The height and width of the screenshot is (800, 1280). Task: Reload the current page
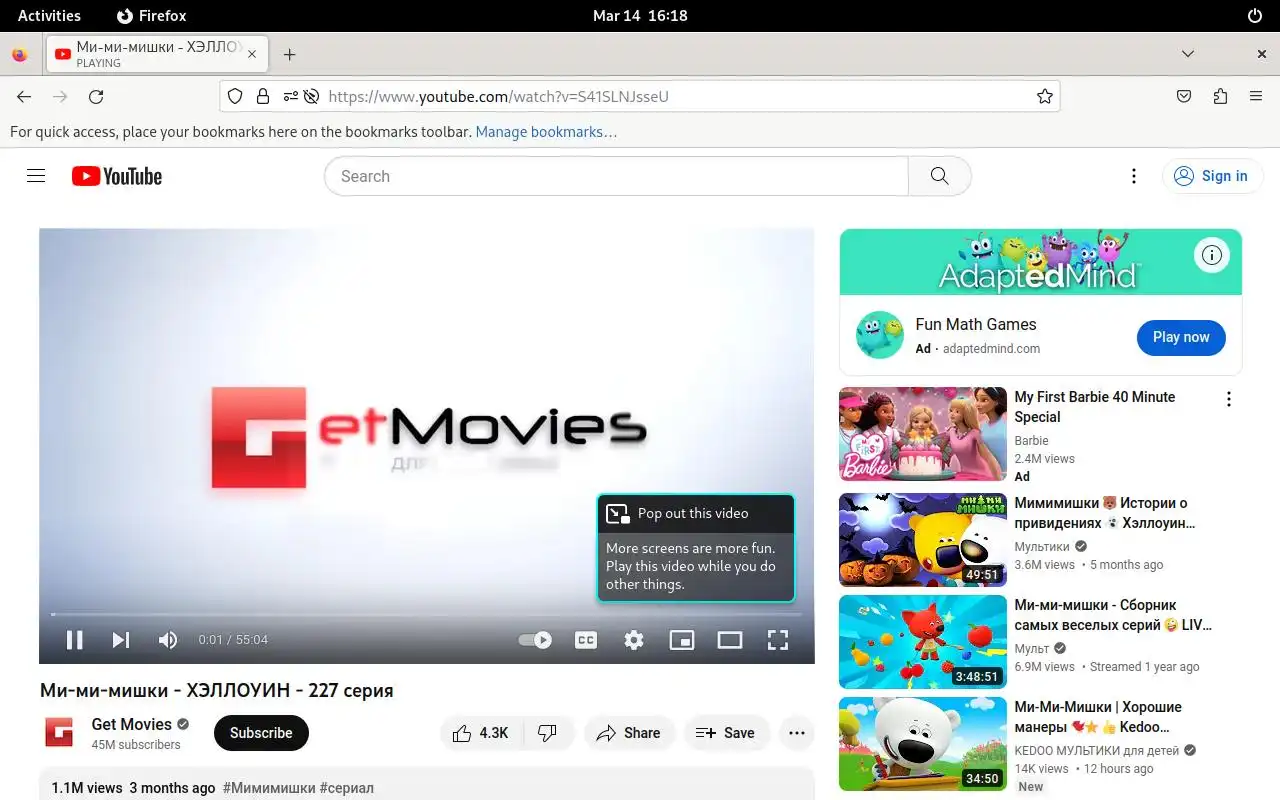96,96
